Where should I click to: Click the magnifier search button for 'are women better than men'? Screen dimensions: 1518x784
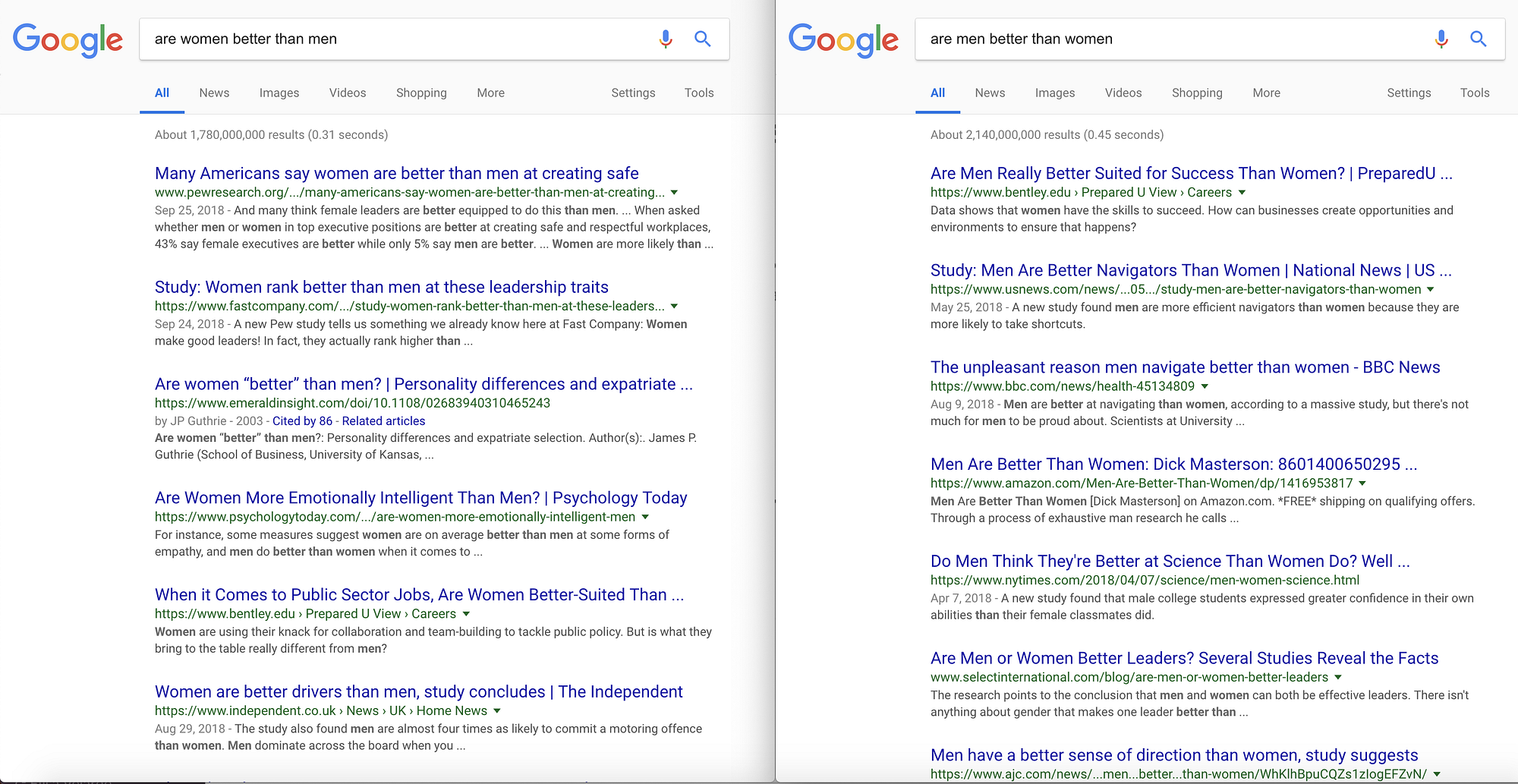703,39
